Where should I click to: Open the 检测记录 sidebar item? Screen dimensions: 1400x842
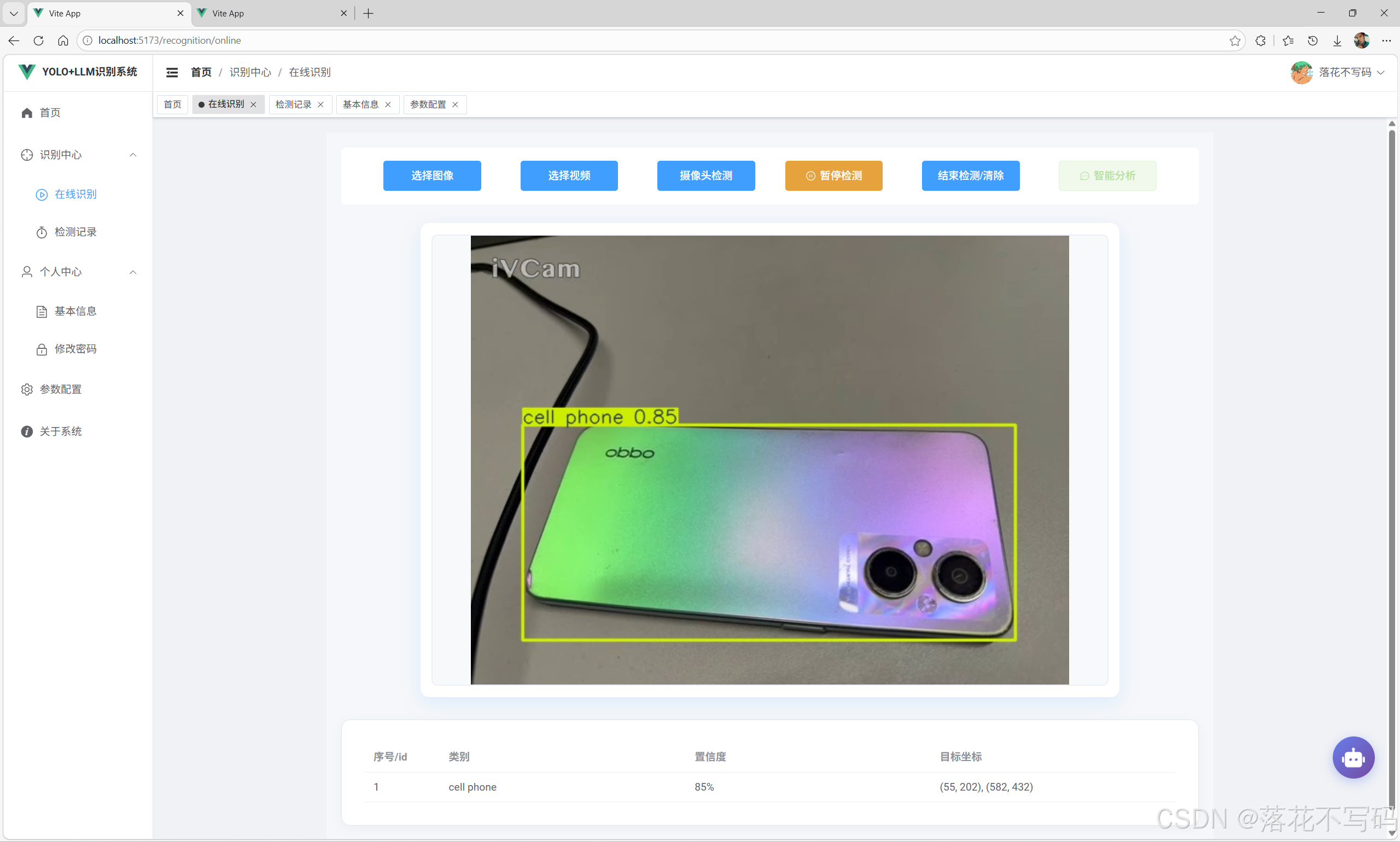75,232
